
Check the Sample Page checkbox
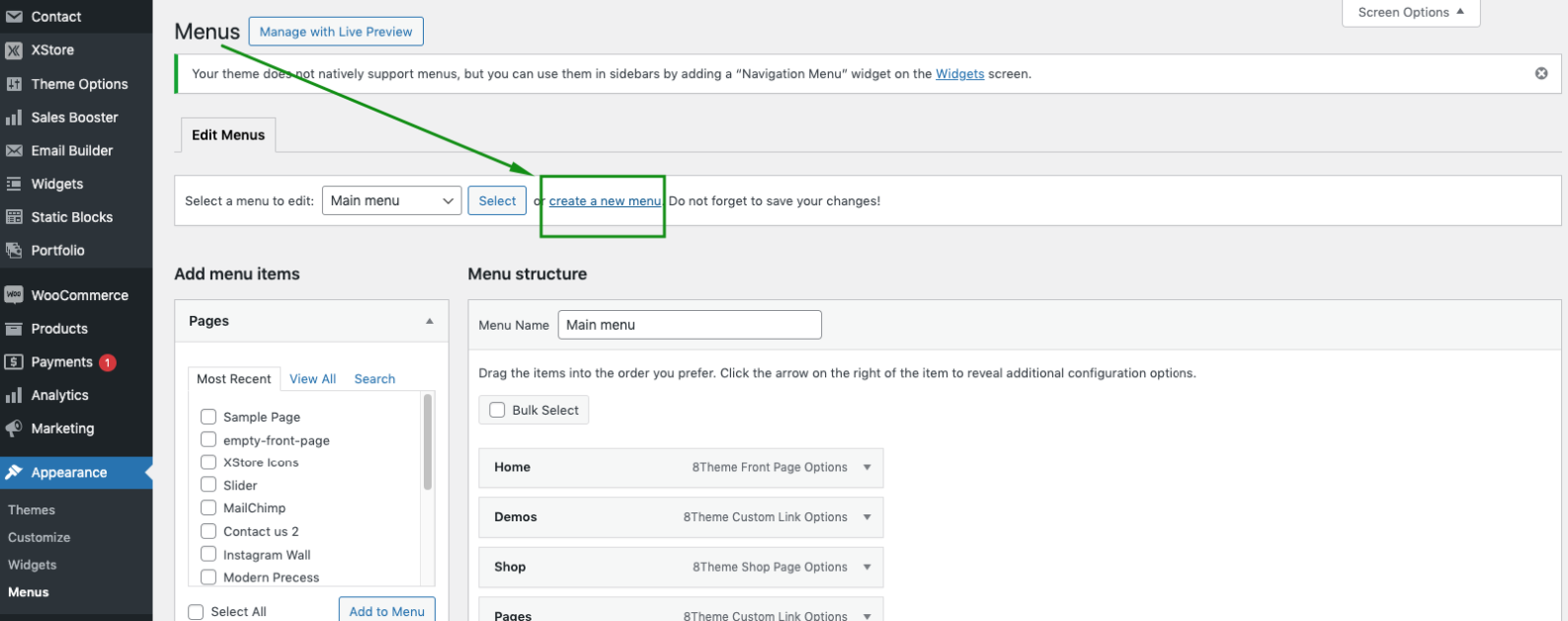tap(208, 417)
